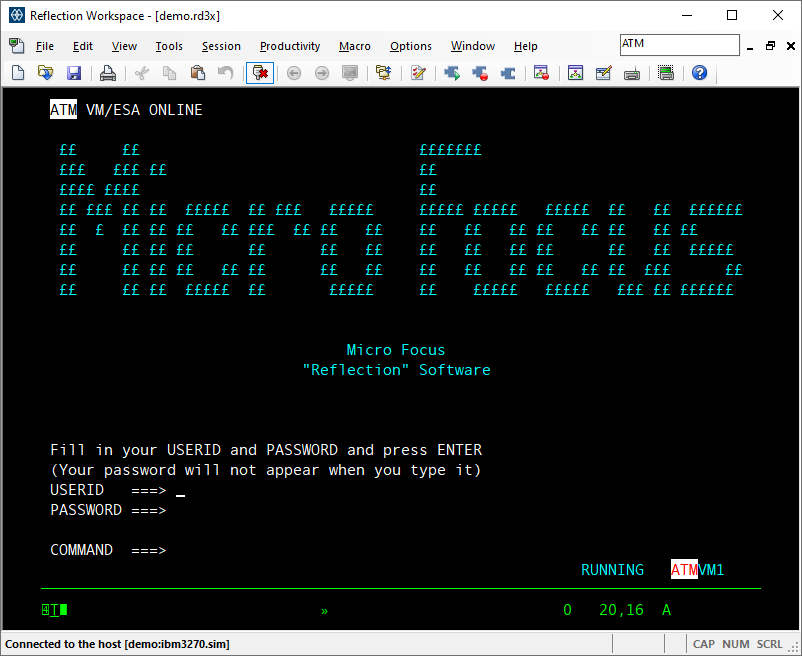Click the plain blue macro icon
802x656 pixels.
508,73
